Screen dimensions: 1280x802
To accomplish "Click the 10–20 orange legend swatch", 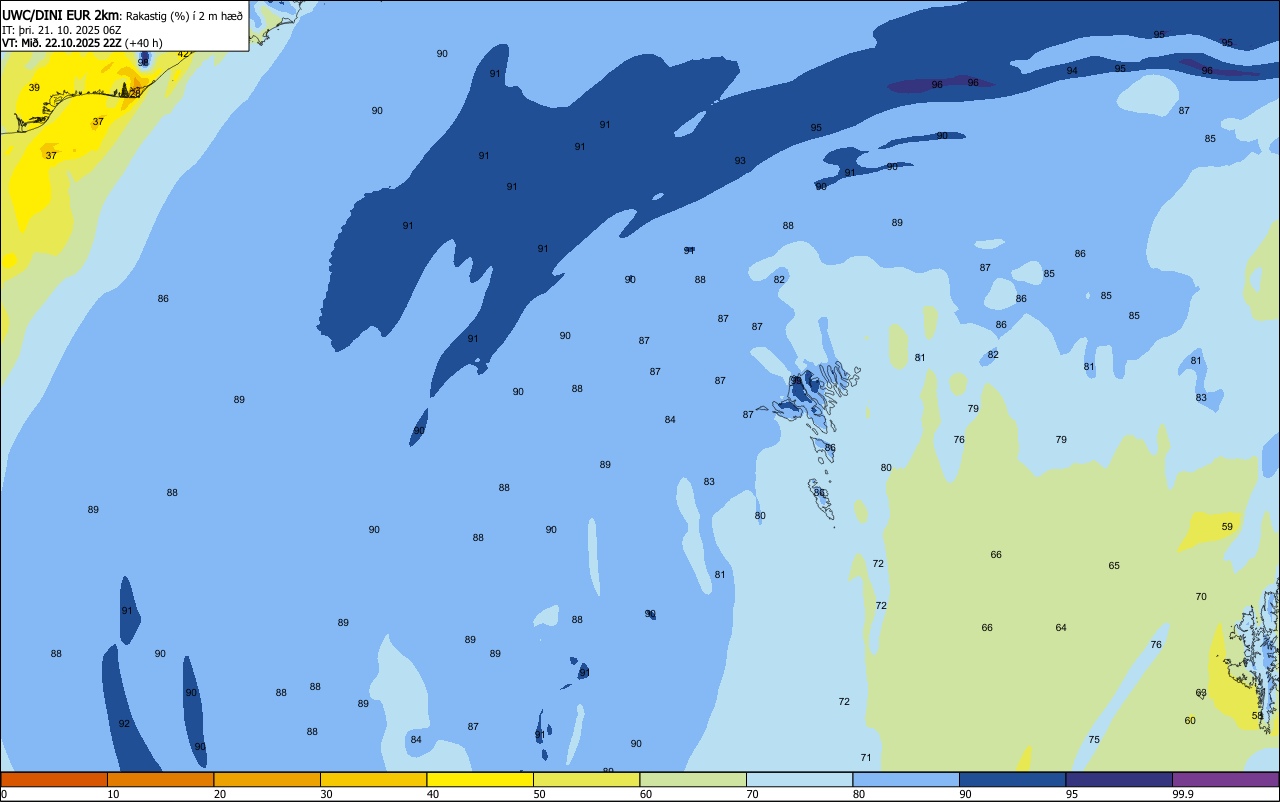I will (x=160, y=779).
